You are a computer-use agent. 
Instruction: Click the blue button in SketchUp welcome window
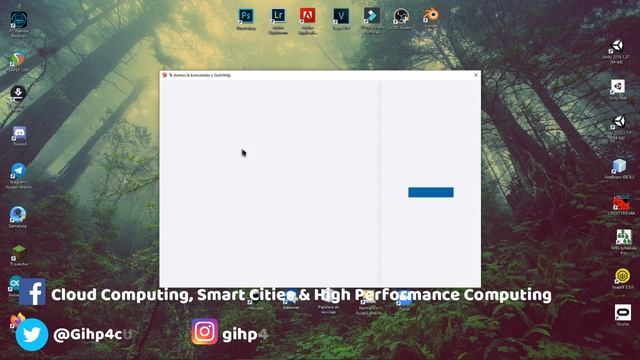(431, 192)
